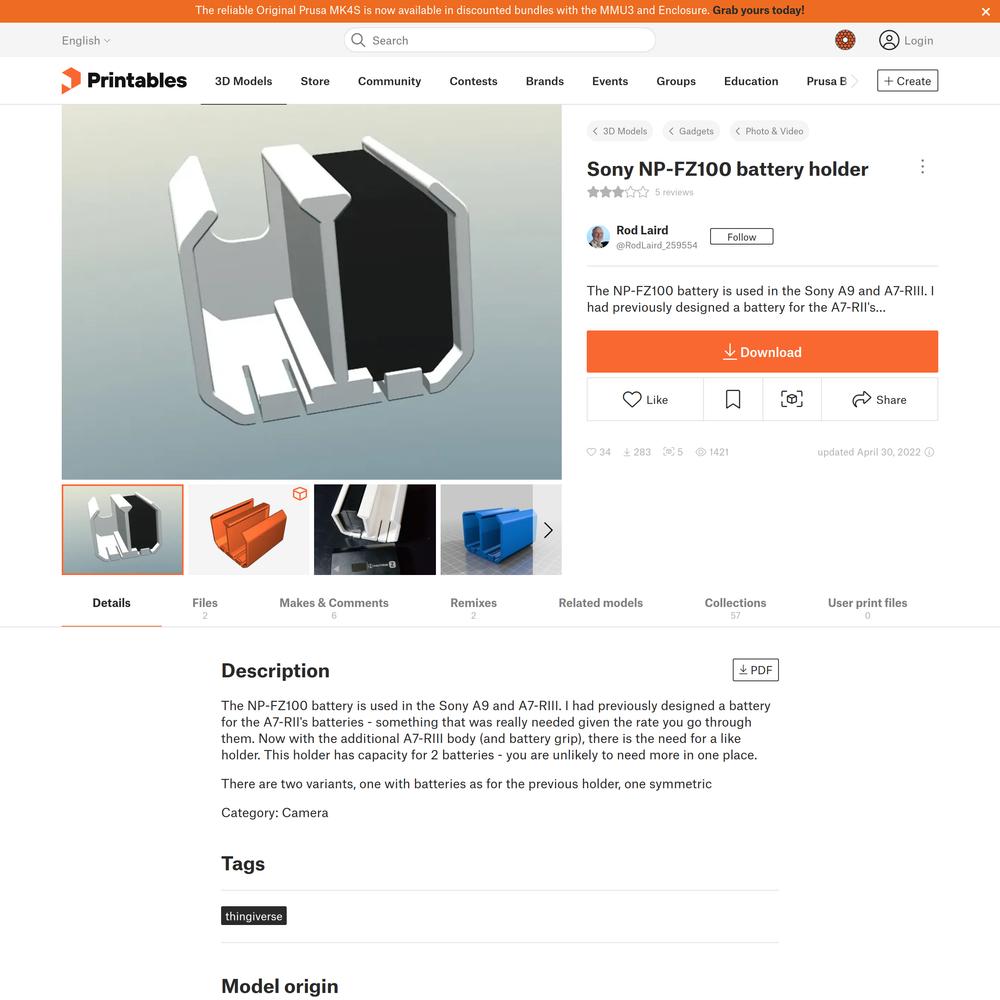The width and height of the screenshot is (1000, 1000).
Task: Download description as PDF
Action: coord(755,670)
